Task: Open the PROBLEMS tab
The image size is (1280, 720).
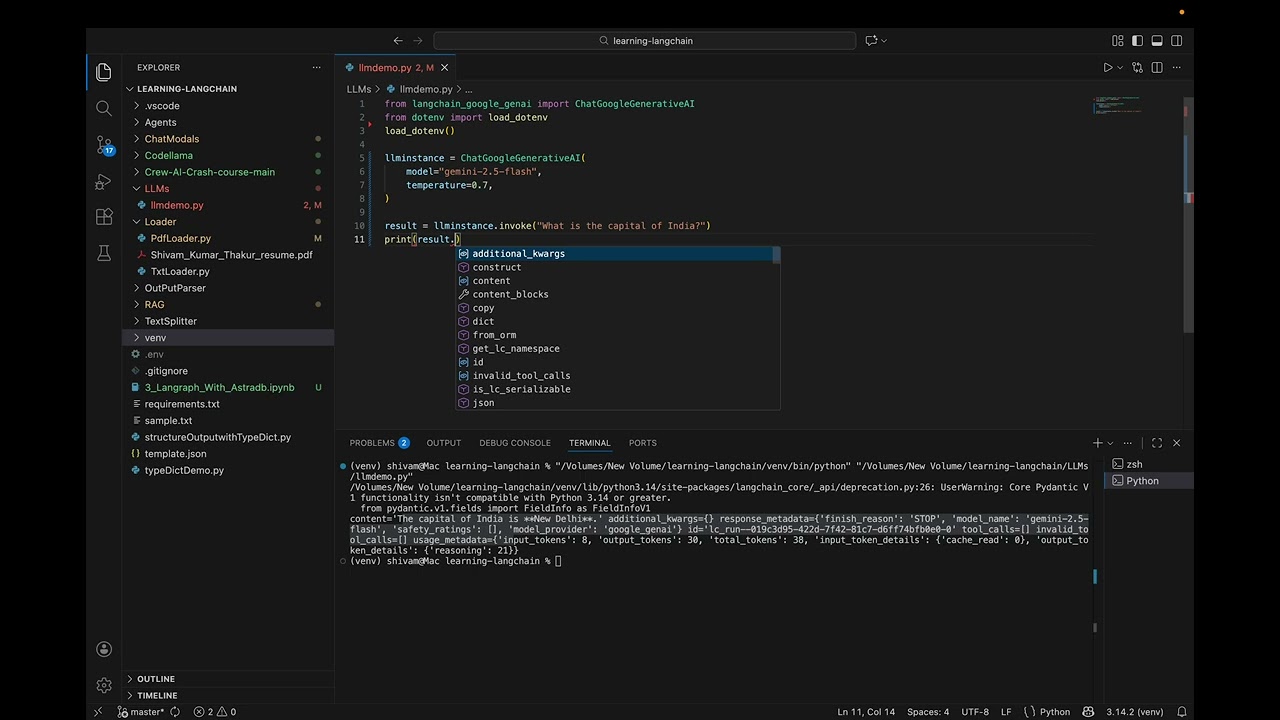Action: pyautogui.click(x=379, y=443)
